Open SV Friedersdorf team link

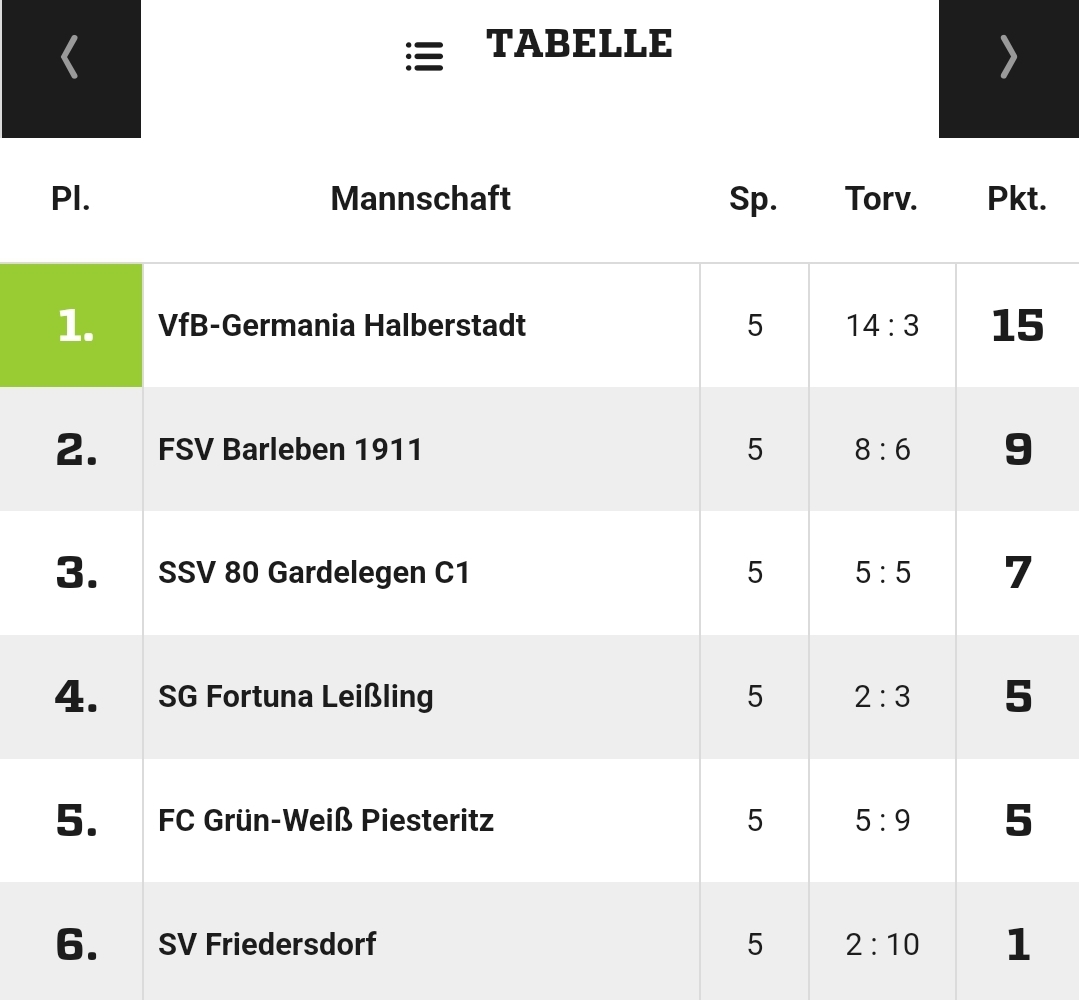tap(267, 944)
